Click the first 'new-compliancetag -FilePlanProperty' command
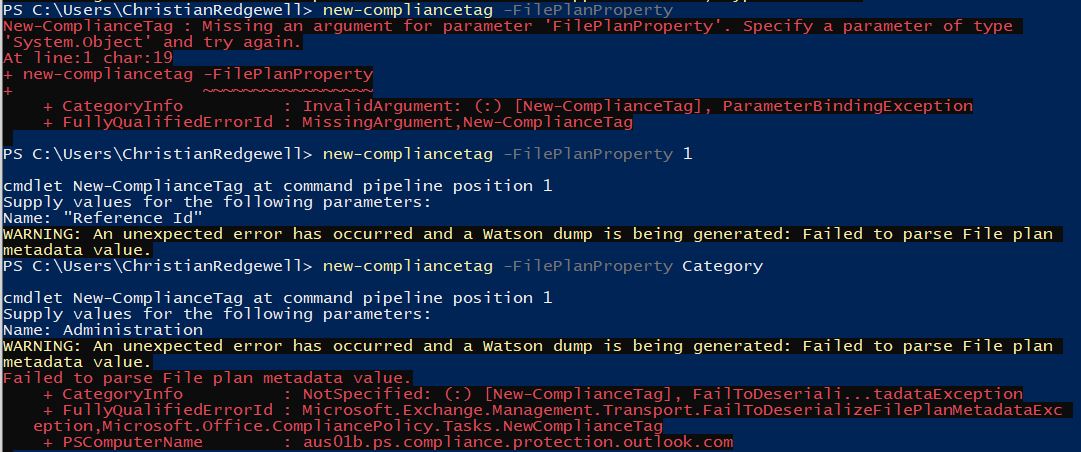The image size is (1081, 452). pyautogui.click(x=497, y=10)
